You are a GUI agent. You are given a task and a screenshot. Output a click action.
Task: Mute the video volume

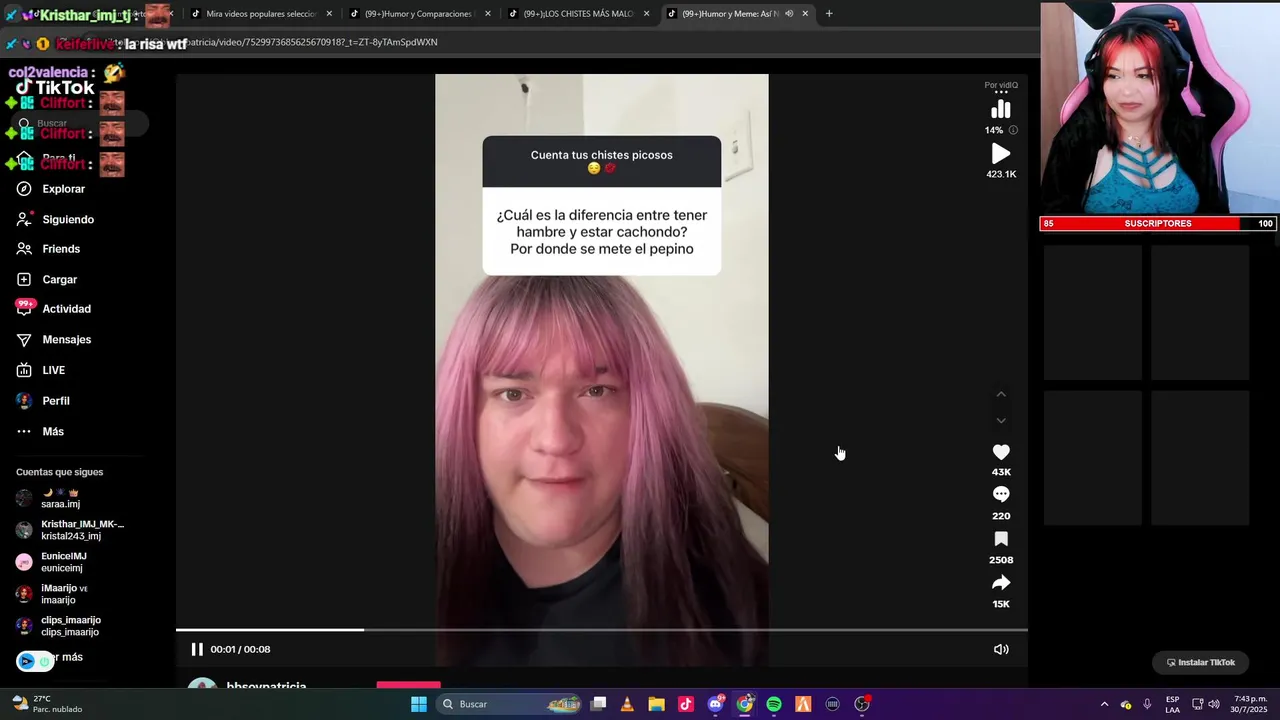[x=1001, y=649]
